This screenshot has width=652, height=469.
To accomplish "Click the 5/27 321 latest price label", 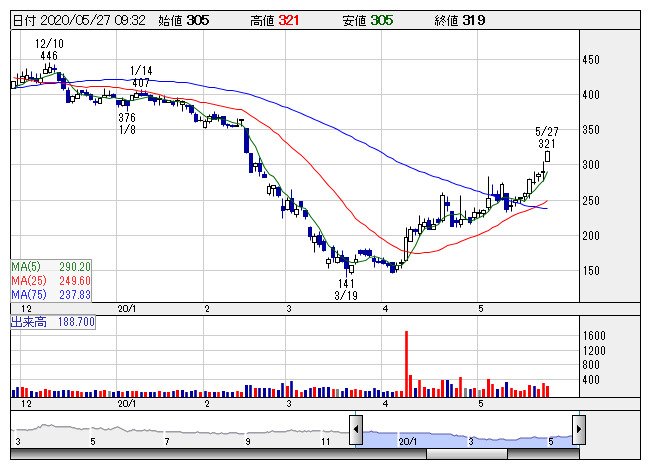I will [546, 138].
